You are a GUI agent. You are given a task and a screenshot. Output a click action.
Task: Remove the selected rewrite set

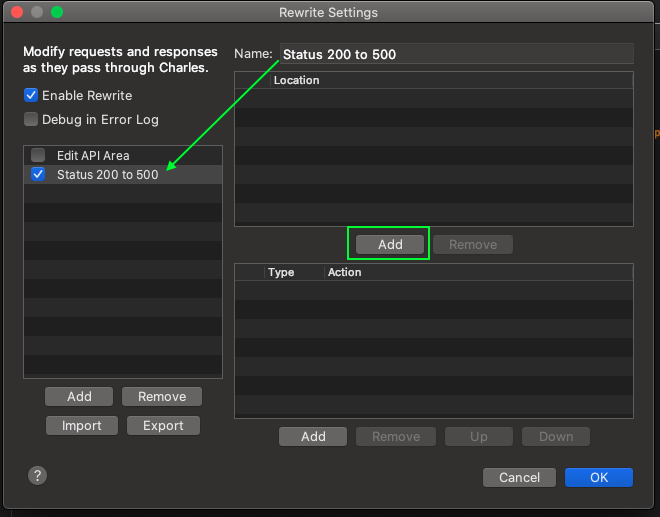pos(162,397)
